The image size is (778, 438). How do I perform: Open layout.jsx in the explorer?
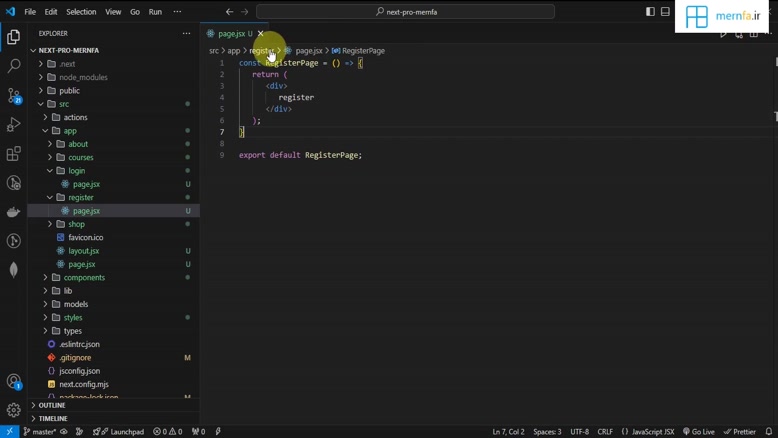coord(84,251)
